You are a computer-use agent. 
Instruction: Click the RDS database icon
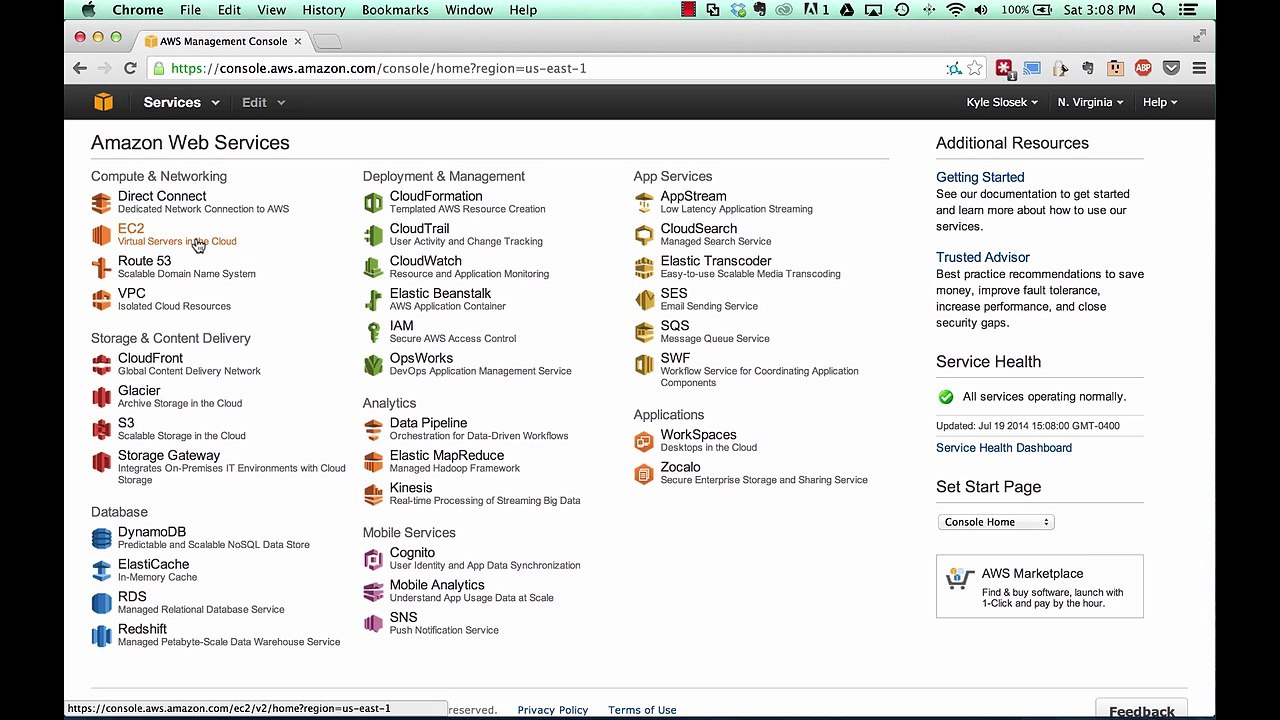pos(101,603)
